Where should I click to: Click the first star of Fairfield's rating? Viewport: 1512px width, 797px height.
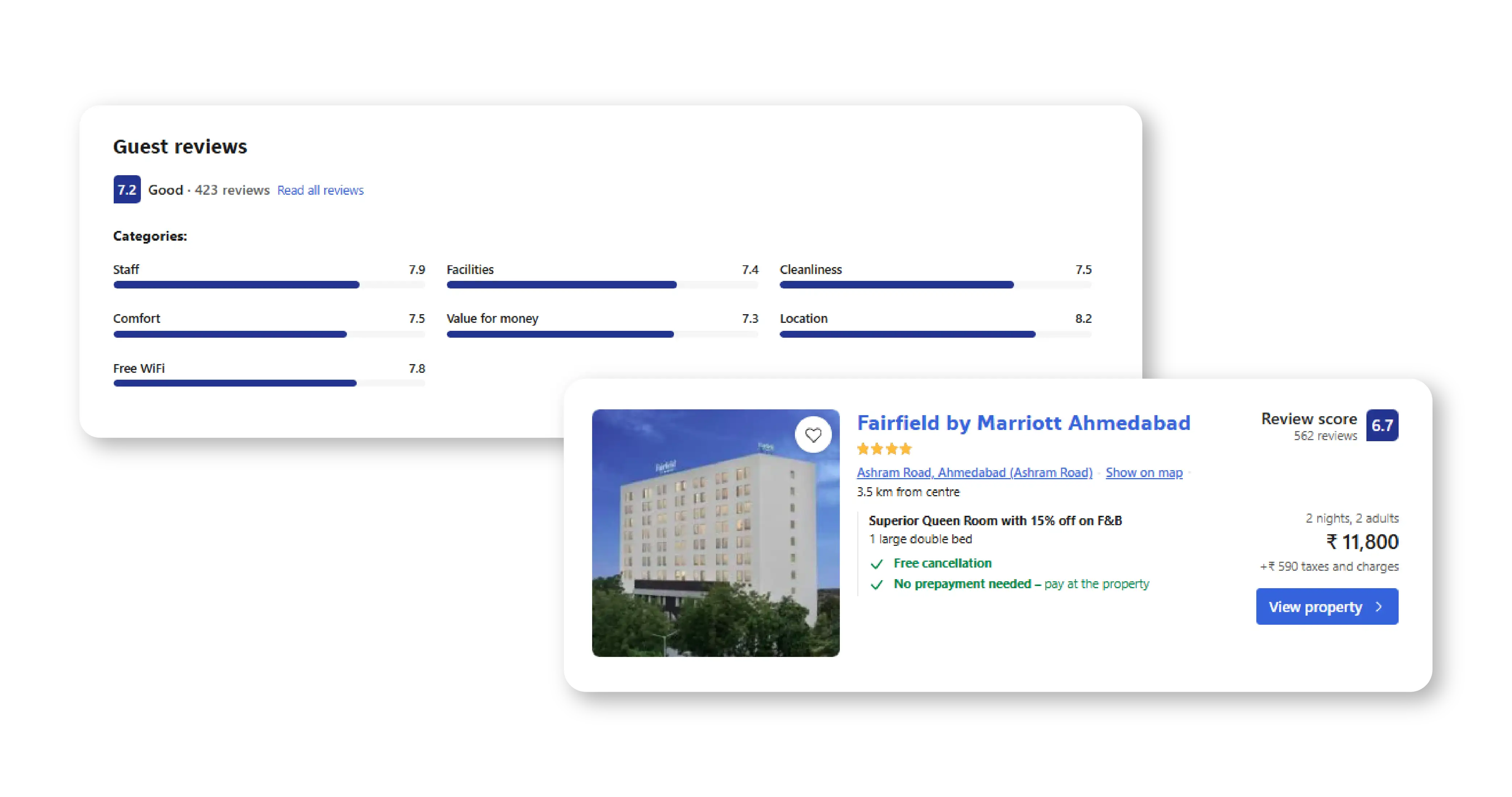pyautogui.click(x=863, y=449)
